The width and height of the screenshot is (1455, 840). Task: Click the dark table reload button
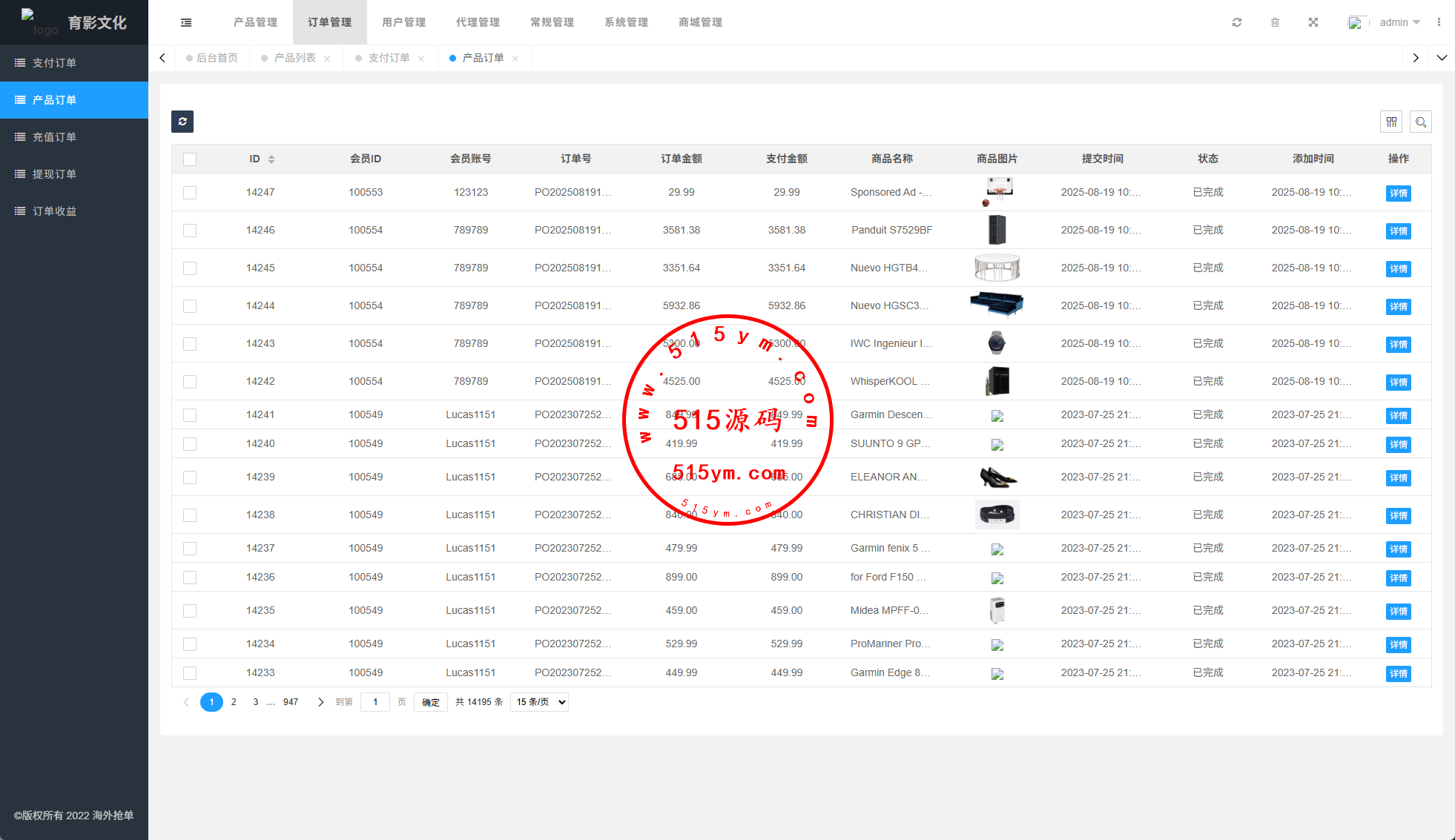[182, 122]
